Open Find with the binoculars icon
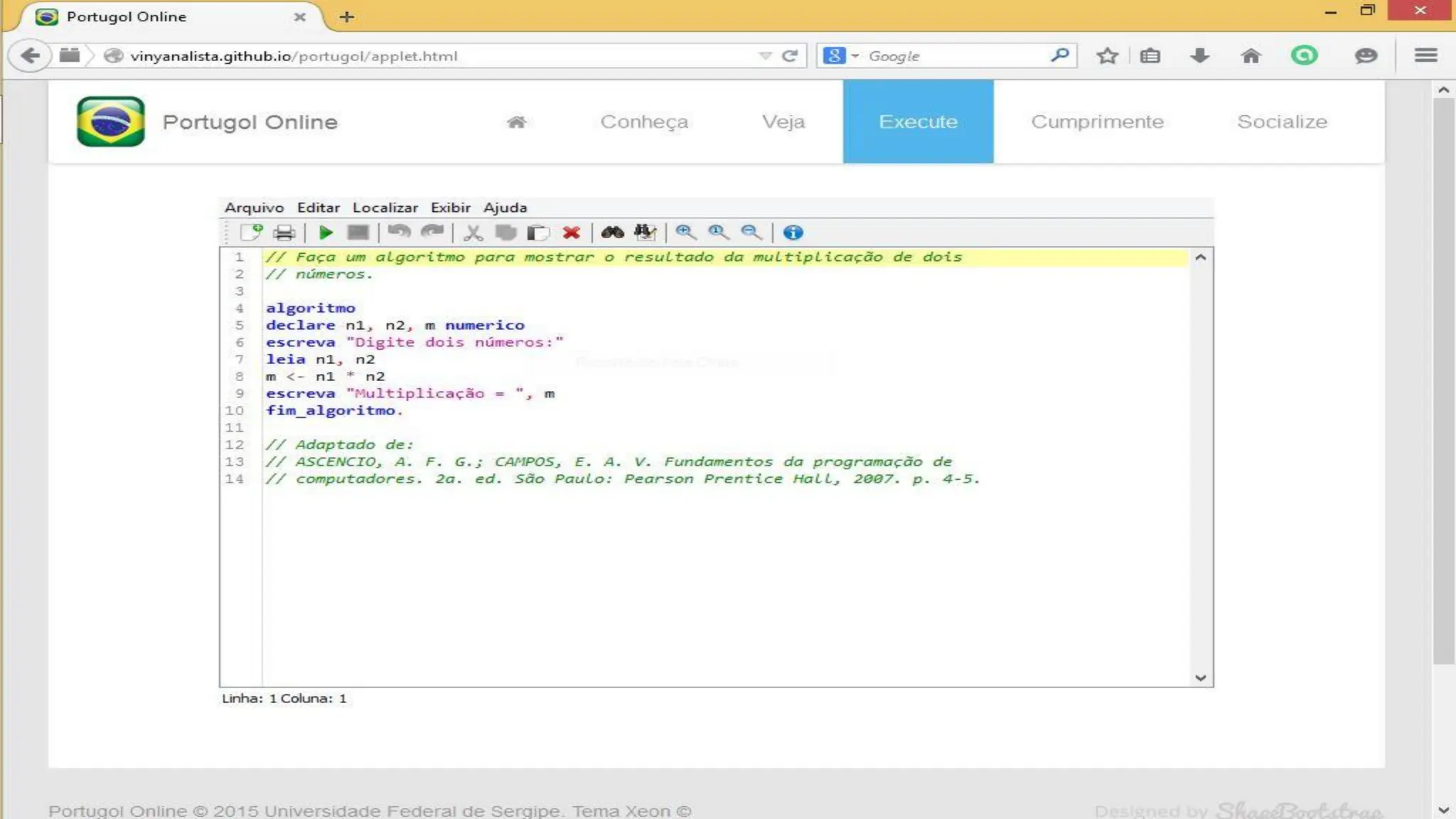This screenshot has width=1456, height=819. point(612,232)
